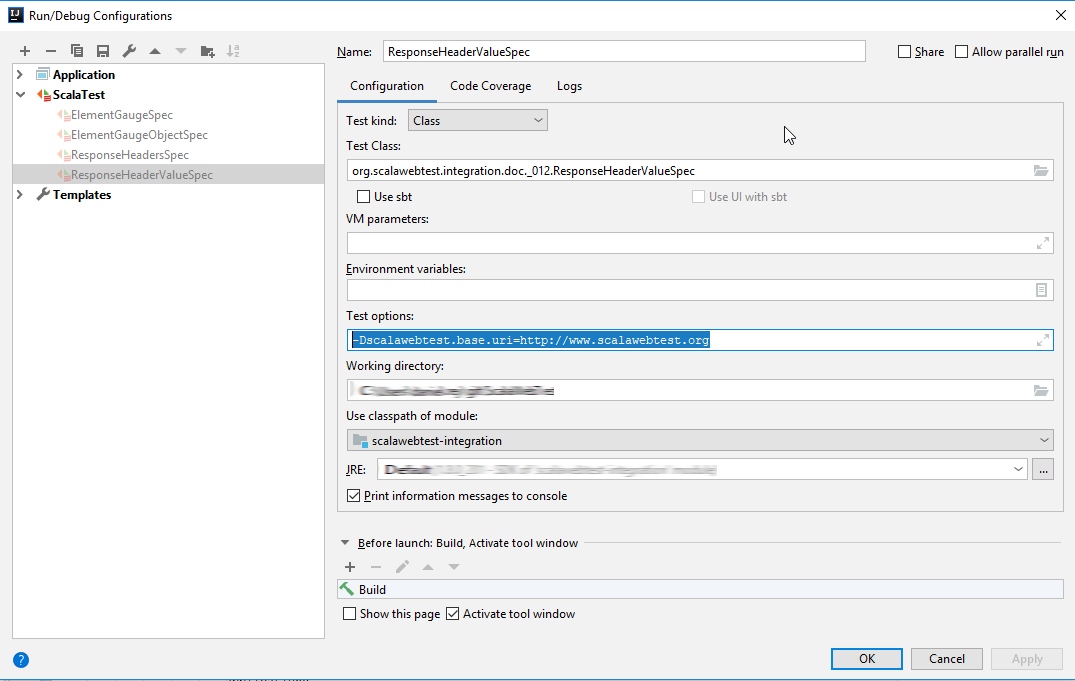Uncheck Print information messages to console
The image size is (1075, 681).
(x=354, y=496)
